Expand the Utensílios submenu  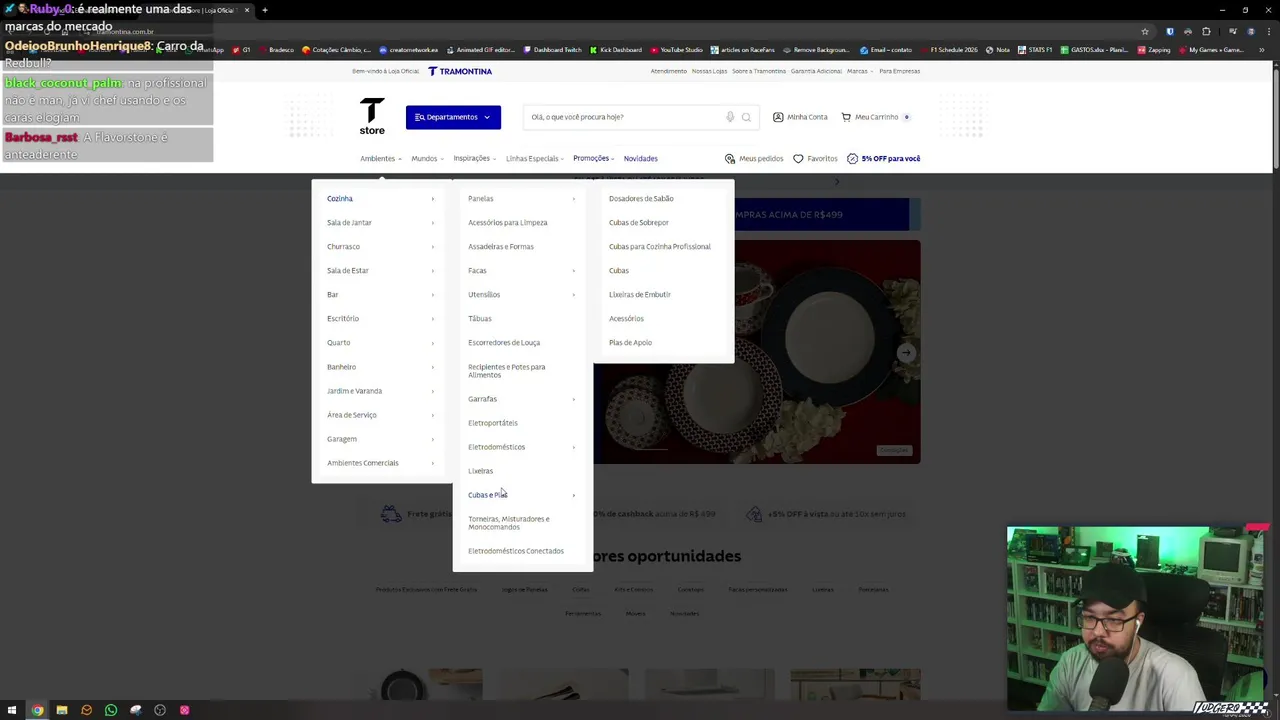coord(522,294)
